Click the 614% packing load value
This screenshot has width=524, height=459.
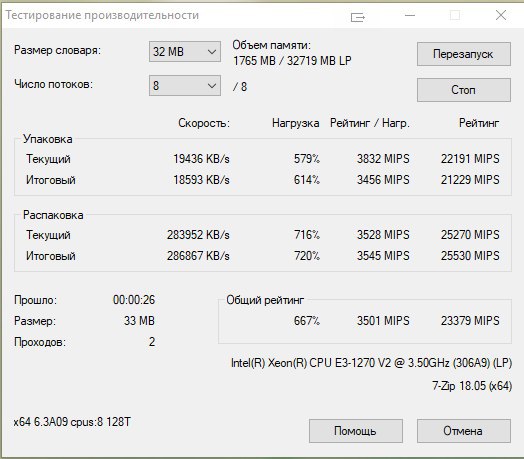(x=306, y=180)
